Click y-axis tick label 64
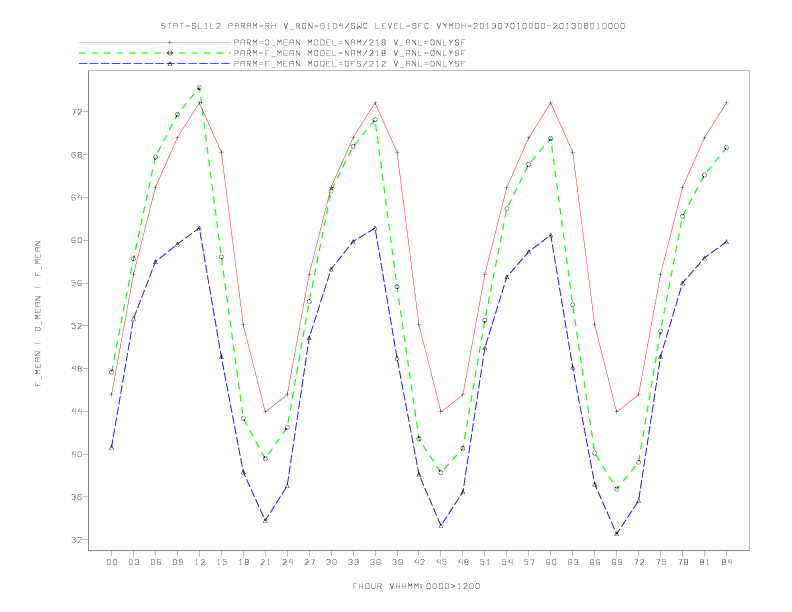 77,197
